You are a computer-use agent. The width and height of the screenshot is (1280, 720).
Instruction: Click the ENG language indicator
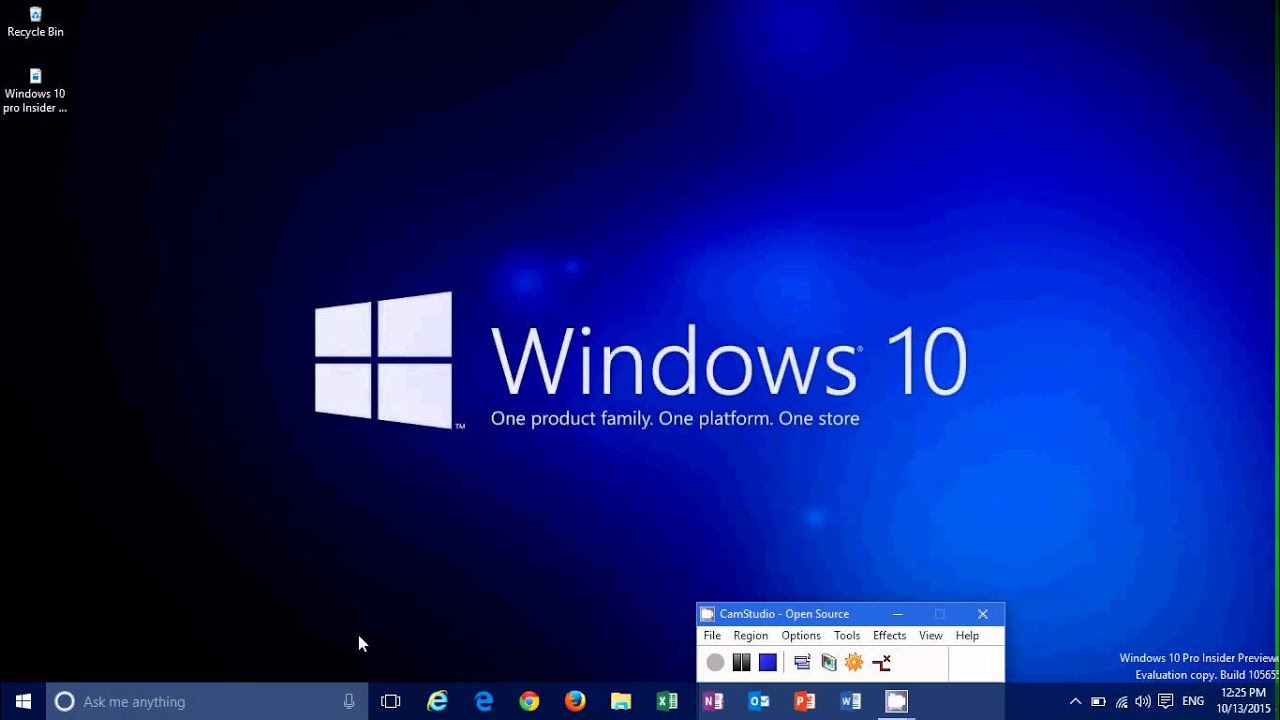point(1193,701)
